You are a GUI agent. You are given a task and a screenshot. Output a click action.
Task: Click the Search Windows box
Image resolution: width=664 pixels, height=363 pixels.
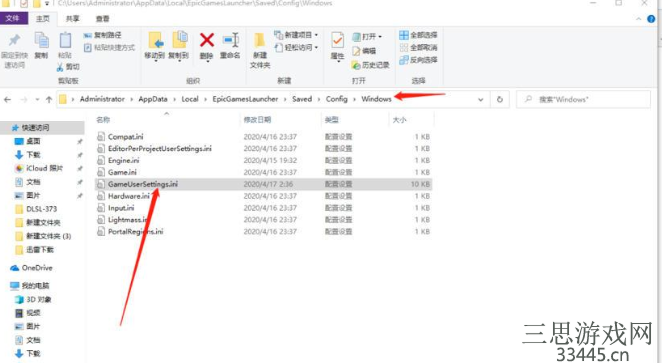583,100
